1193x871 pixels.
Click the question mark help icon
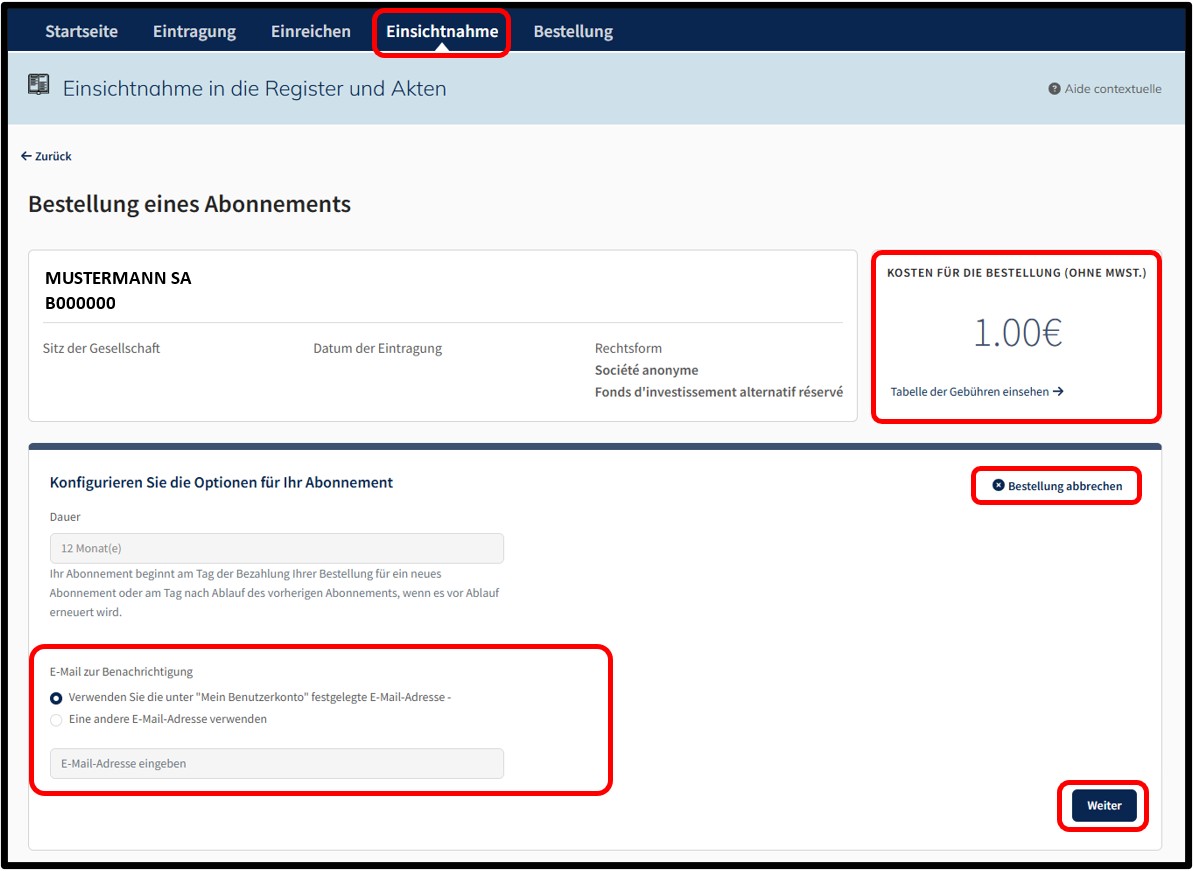click(1054, 89)
